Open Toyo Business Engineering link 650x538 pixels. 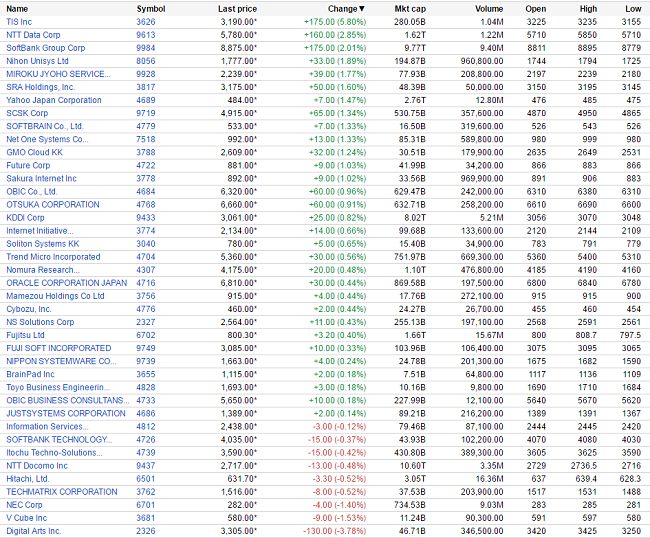[58, 388]
